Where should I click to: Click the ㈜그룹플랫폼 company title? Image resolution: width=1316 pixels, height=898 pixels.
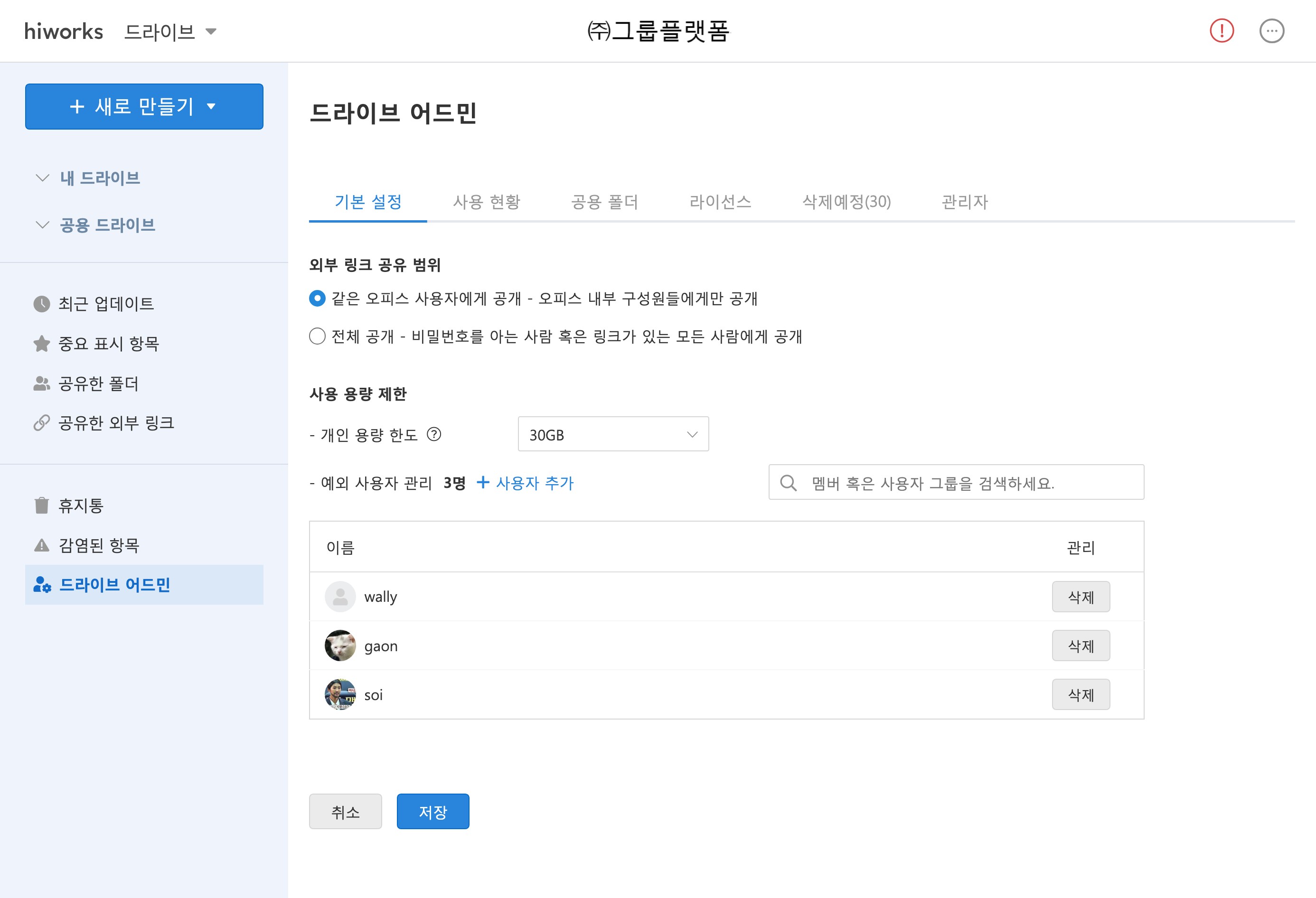658,31
